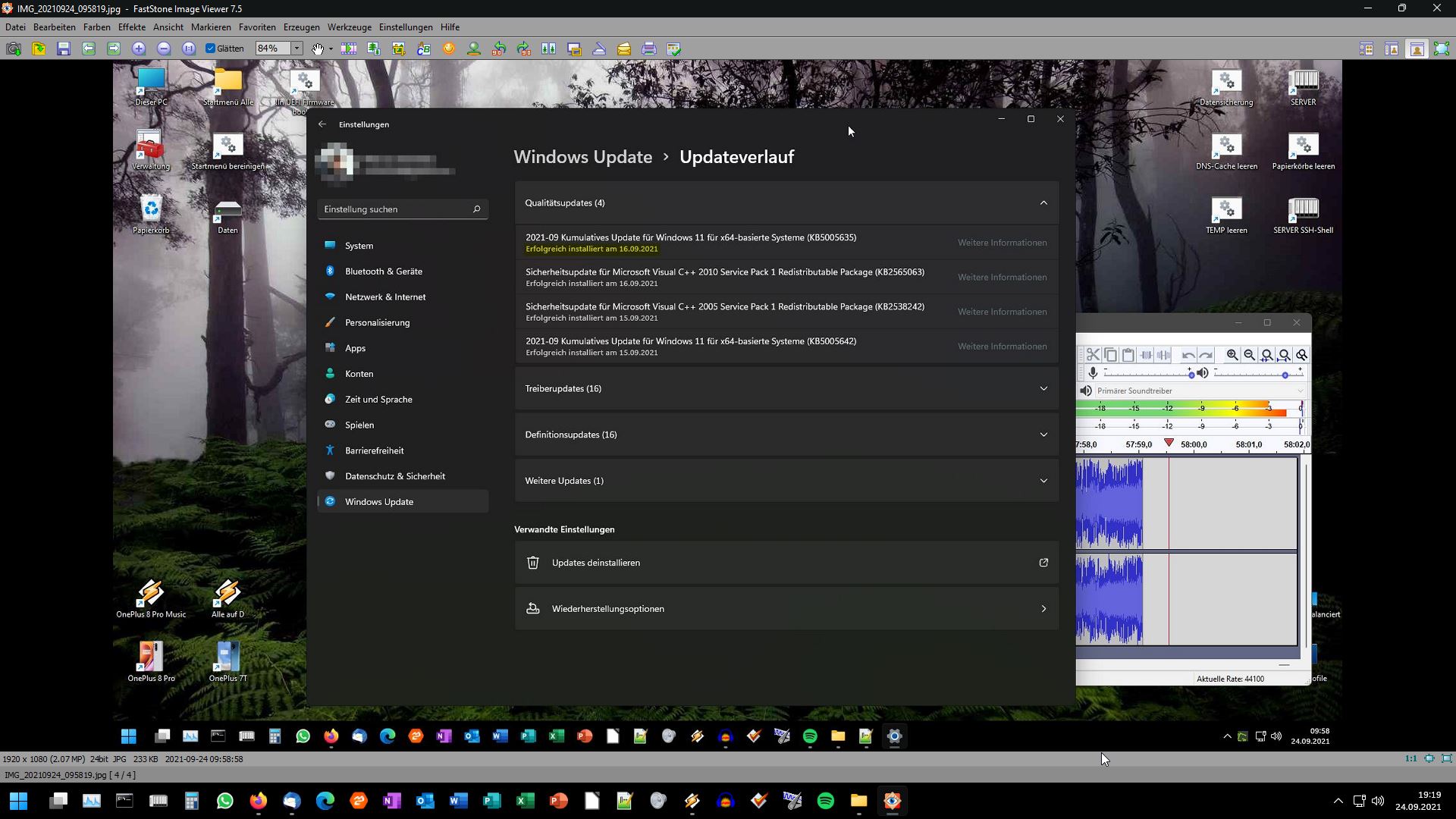Select the hand pan tool
The image size is (1456, 819).
pos(318,49)
